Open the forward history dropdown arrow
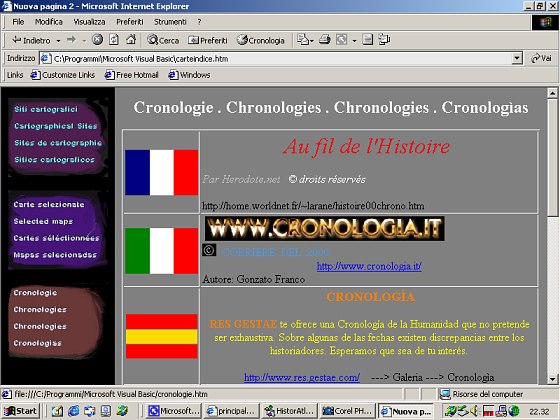The width and height of the screenshot is (560, 420). (x=84, y=40)
